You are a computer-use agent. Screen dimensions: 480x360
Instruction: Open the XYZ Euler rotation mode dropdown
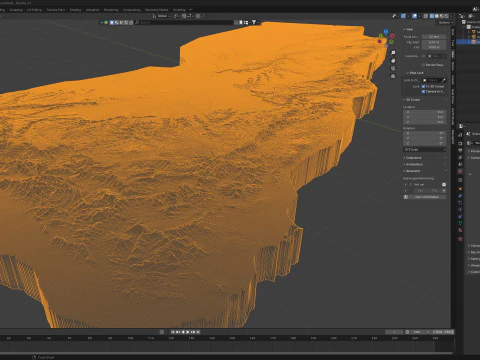pos(425,150)
